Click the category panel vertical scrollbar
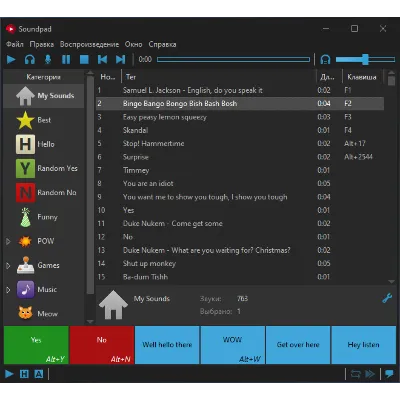 [90, 185]
